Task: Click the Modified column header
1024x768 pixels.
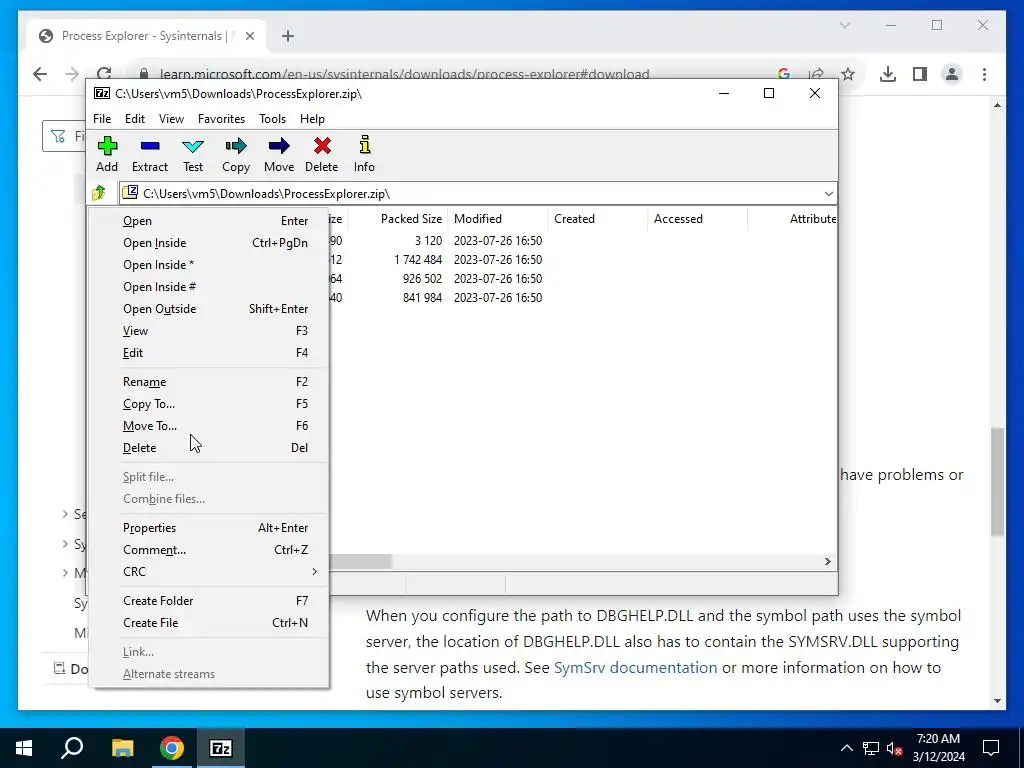Action: 498,219
